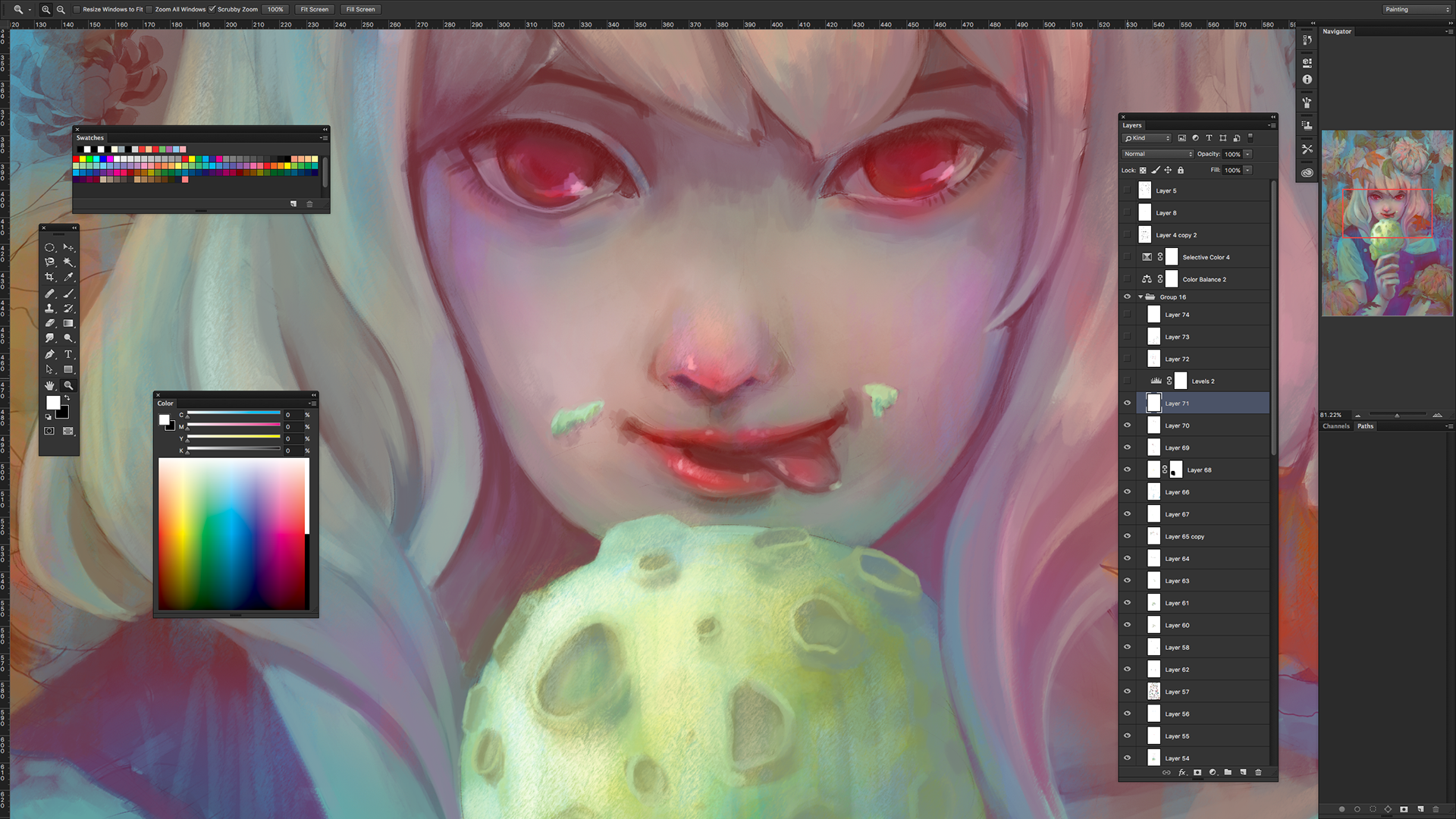Image resolution: width=1456 pixels, height=819 pixels.
Task: Click the Fill Screen button
Action: click(360, 9)
